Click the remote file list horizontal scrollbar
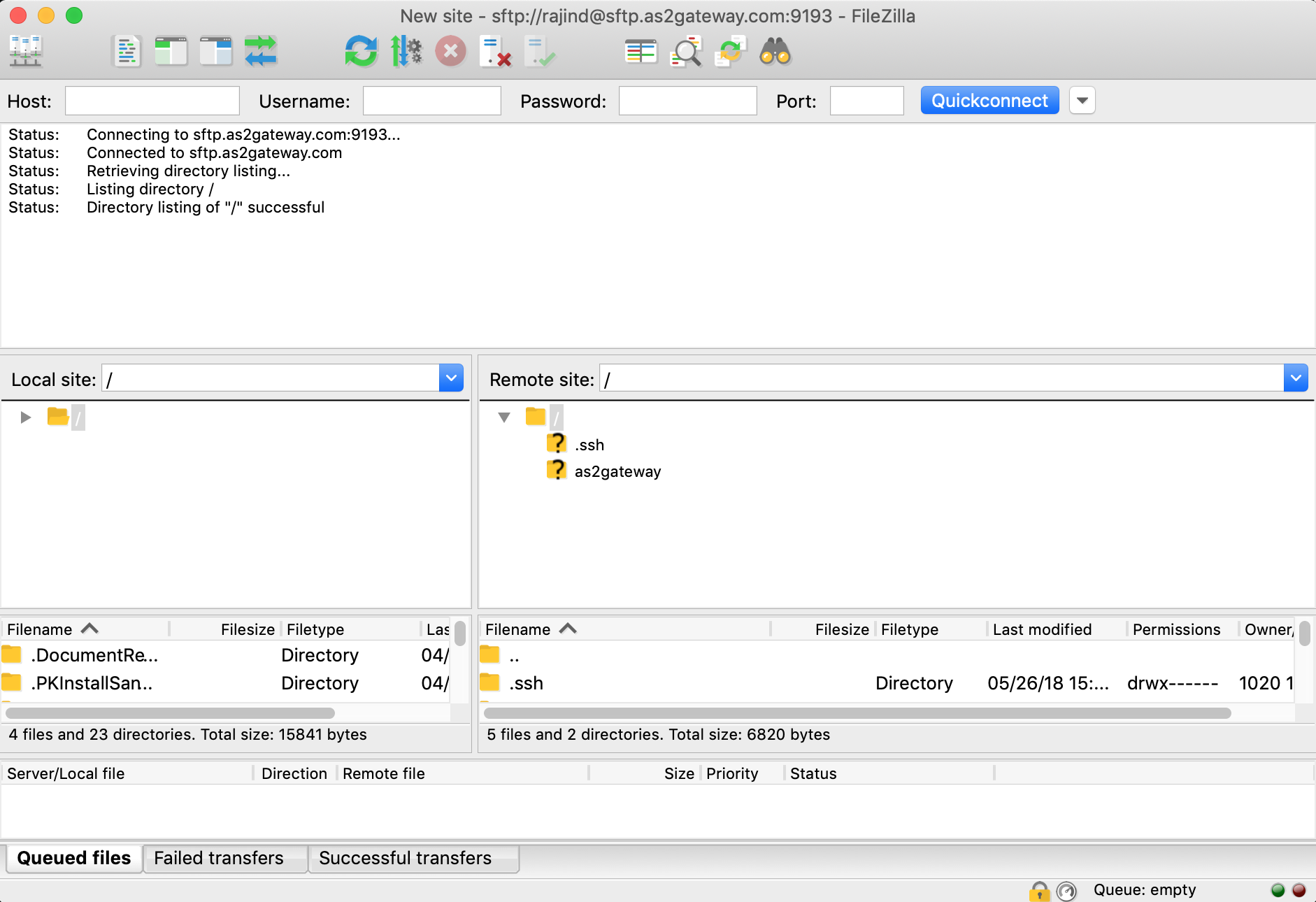Viewport: 1316px width, 902px height. 857,713
